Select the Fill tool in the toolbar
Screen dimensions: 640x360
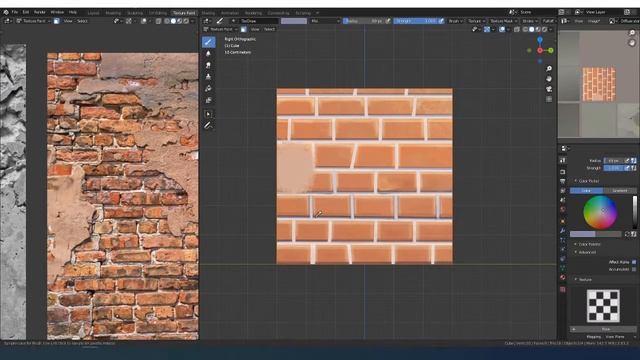[x=209, y=89]
